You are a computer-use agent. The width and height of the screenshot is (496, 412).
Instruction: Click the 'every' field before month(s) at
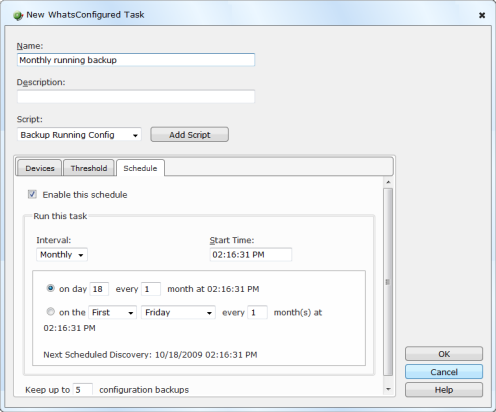pyautogui.click(x=257, y=312)
